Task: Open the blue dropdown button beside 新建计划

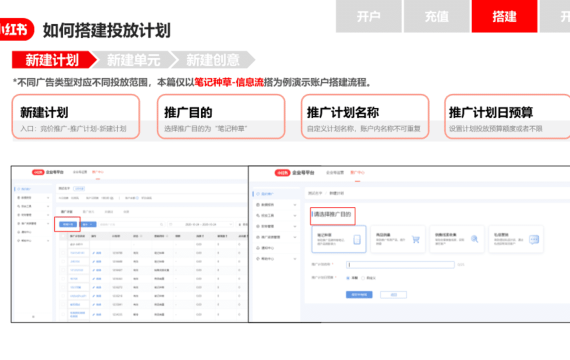Action: [88, 224]
